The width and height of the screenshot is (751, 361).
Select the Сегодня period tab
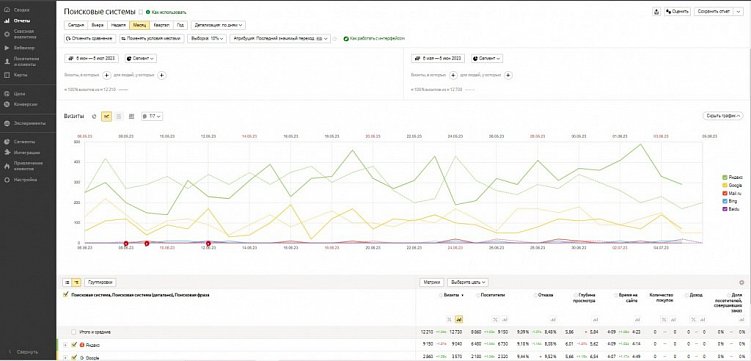pos(76,25)
